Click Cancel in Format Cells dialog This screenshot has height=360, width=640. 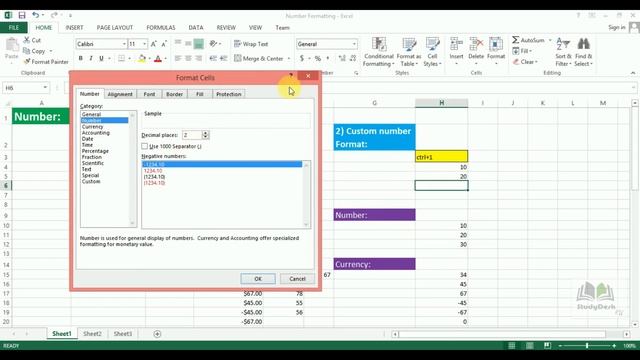pos(297,279)
